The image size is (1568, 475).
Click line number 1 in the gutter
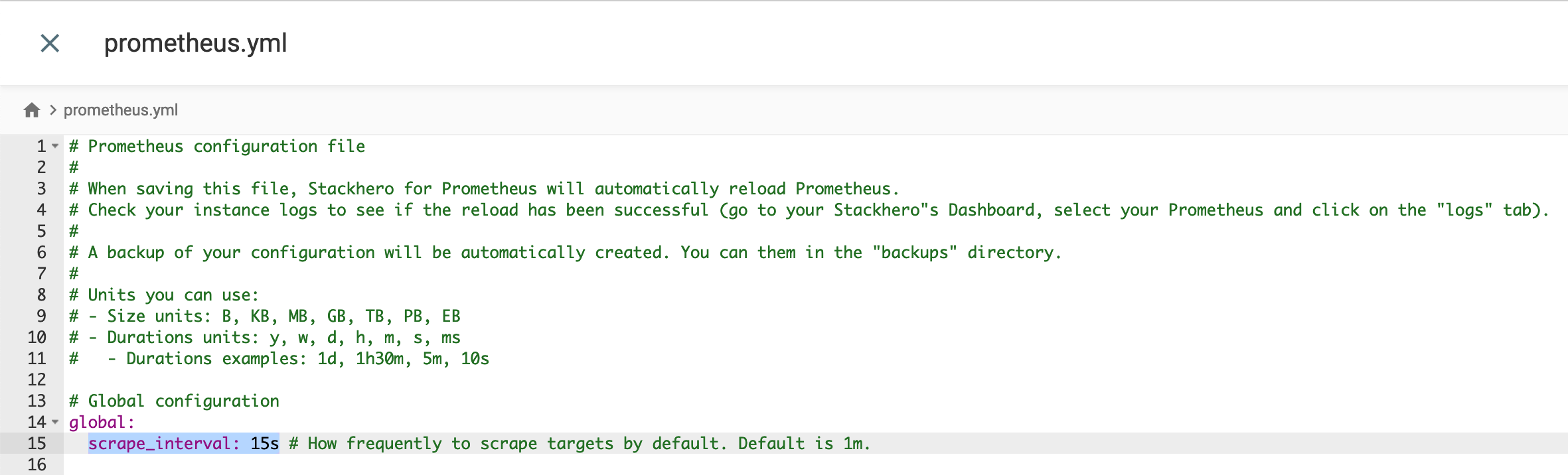(39, 146)
